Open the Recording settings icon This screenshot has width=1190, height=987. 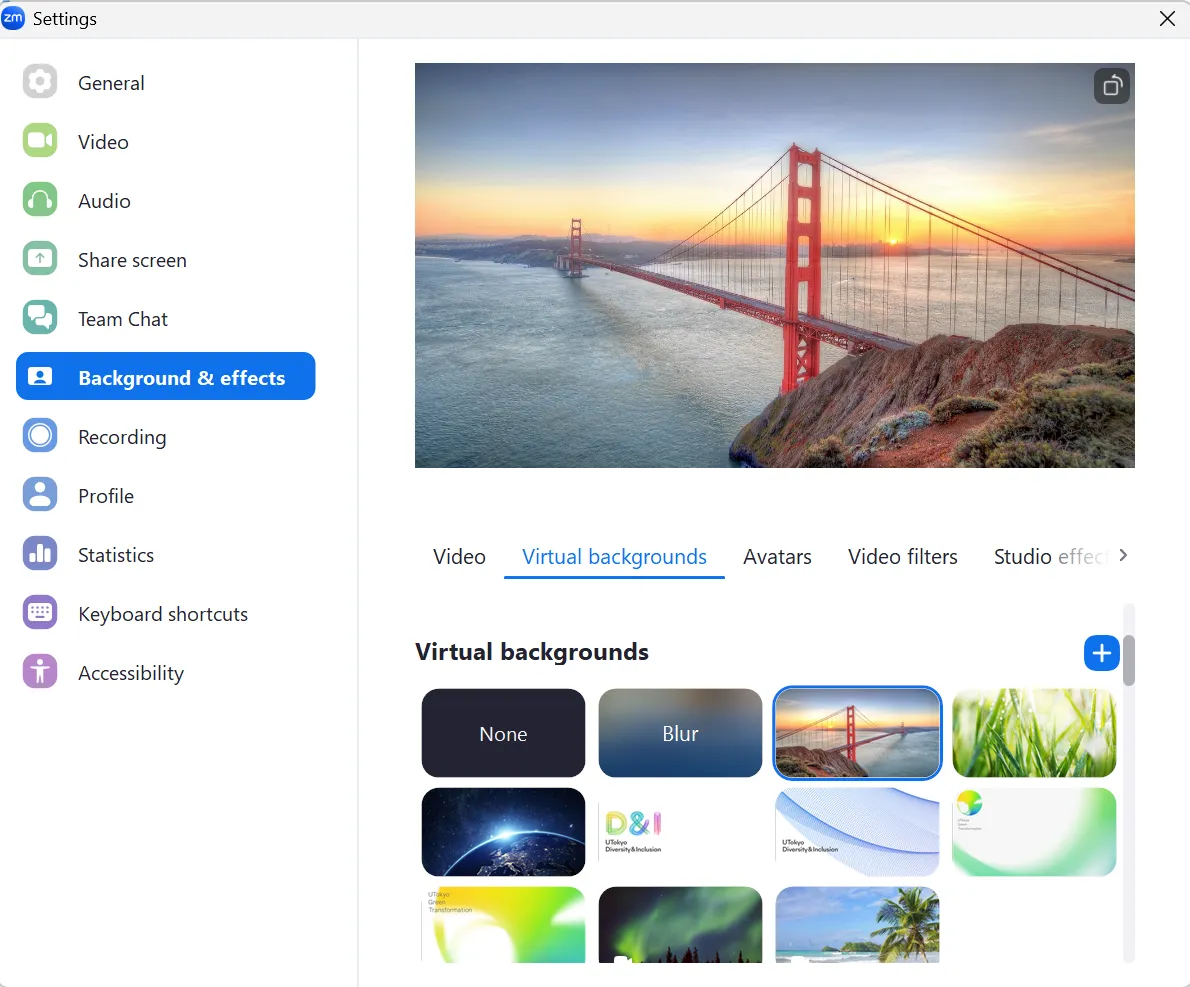40,436
